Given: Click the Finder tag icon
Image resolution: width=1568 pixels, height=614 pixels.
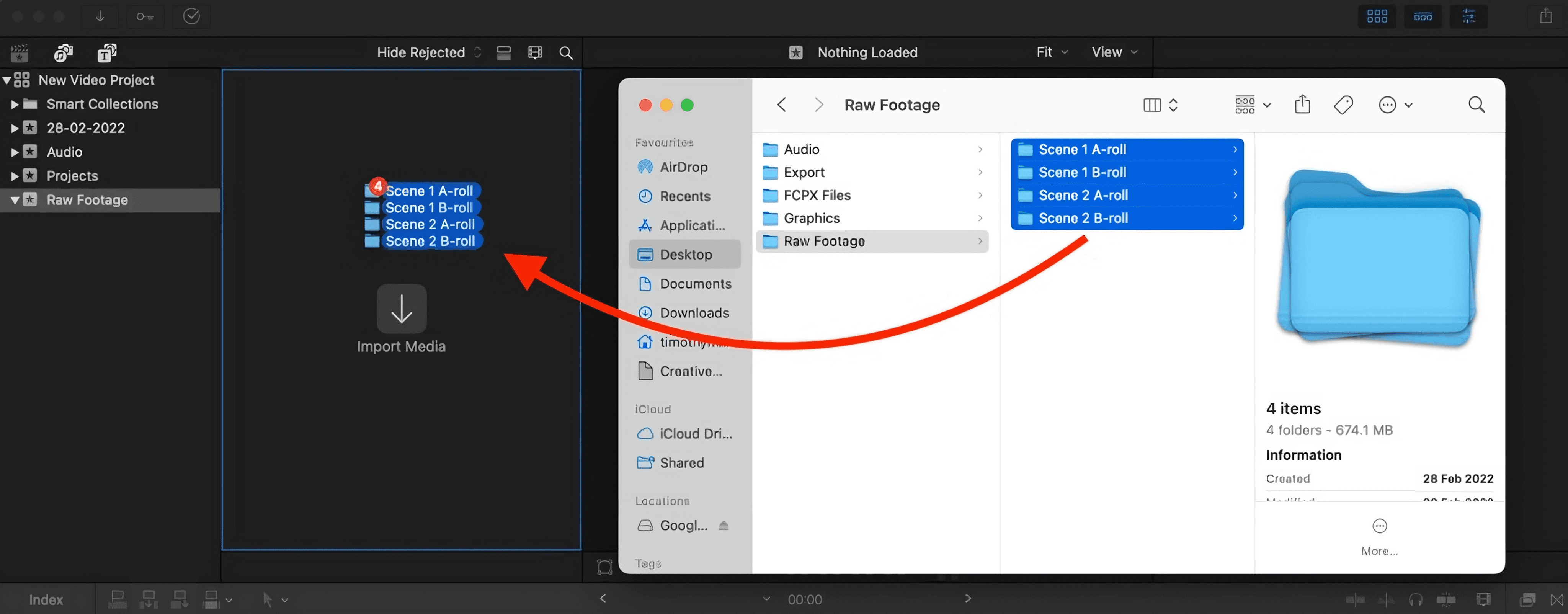Looking at the screenshot, I should click(1343, 105).
